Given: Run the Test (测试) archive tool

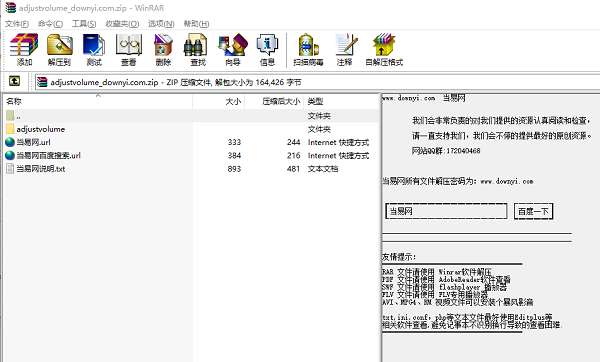Looking at the screenshot, I should [94, 50].
